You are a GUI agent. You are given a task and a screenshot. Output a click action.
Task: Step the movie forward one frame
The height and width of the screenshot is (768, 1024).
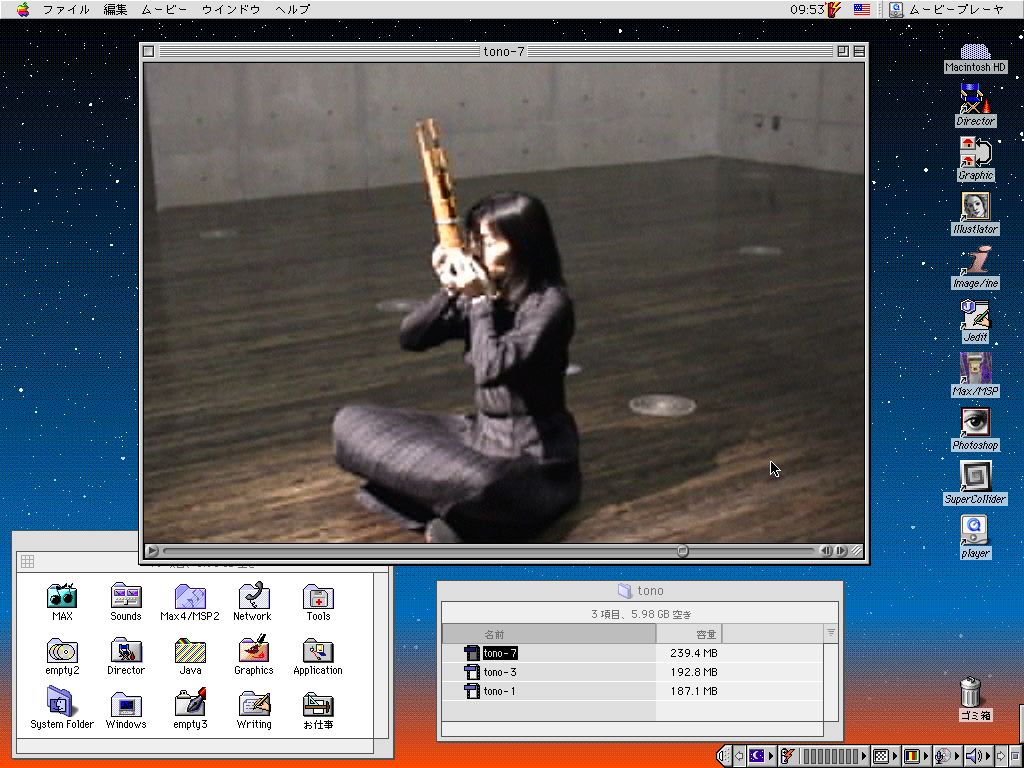[x=842, y=551]
